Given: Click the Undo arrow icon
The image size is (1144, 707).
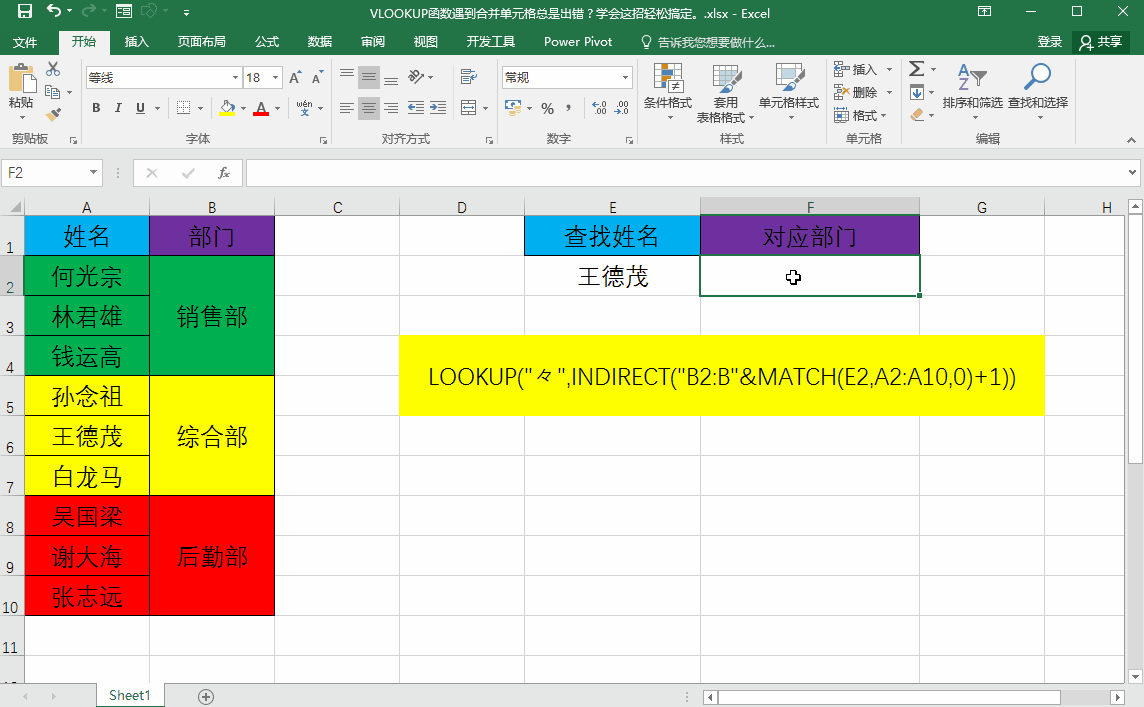Looking at the screenshot, I should (54, 11).
